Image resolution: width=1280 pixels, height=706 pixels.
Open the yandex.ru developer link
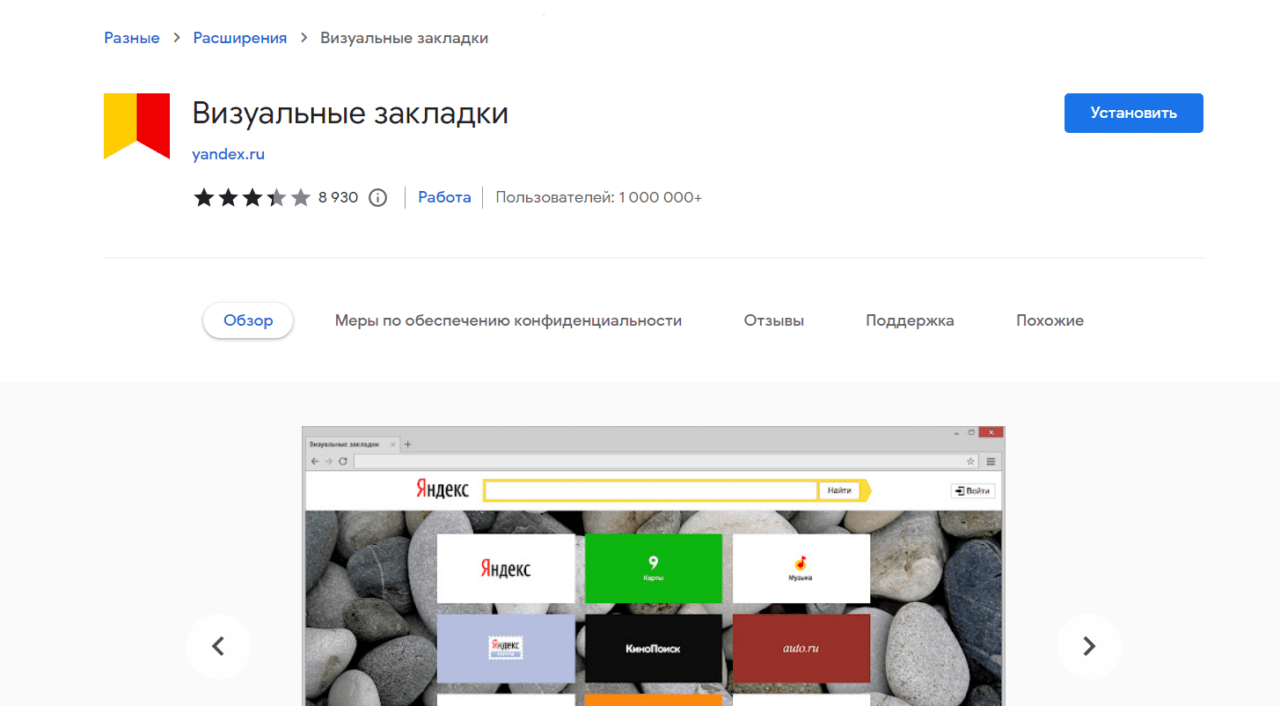[x=228, y=154]
